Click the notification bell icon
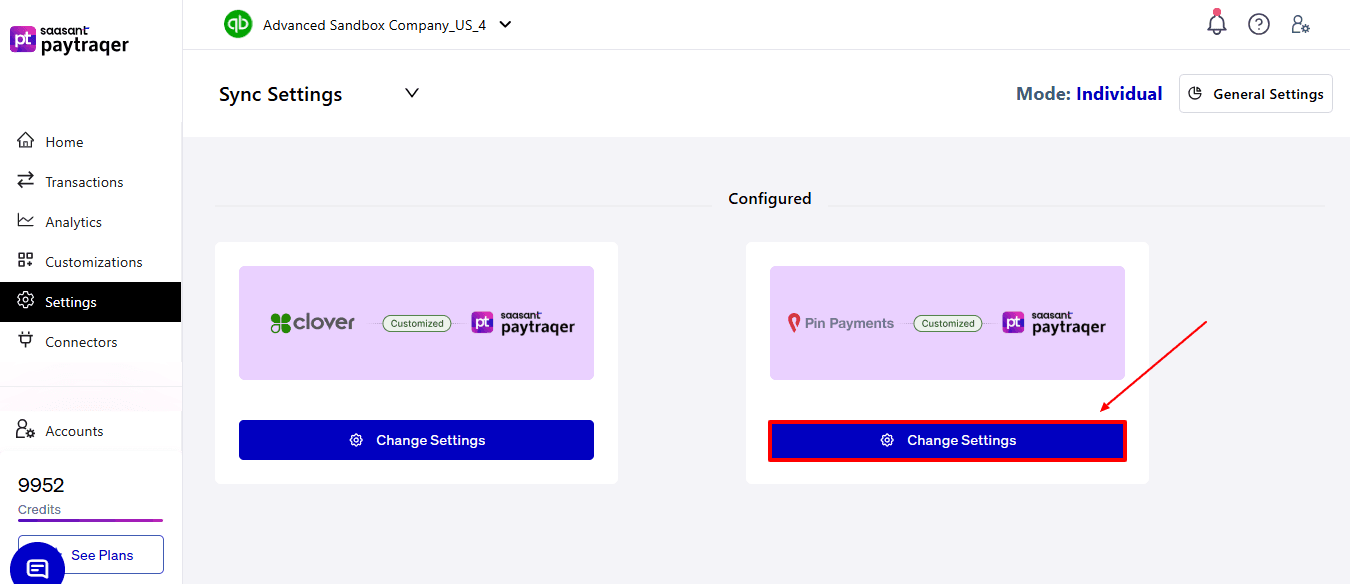1350x584 pixels. [1216, 23]
